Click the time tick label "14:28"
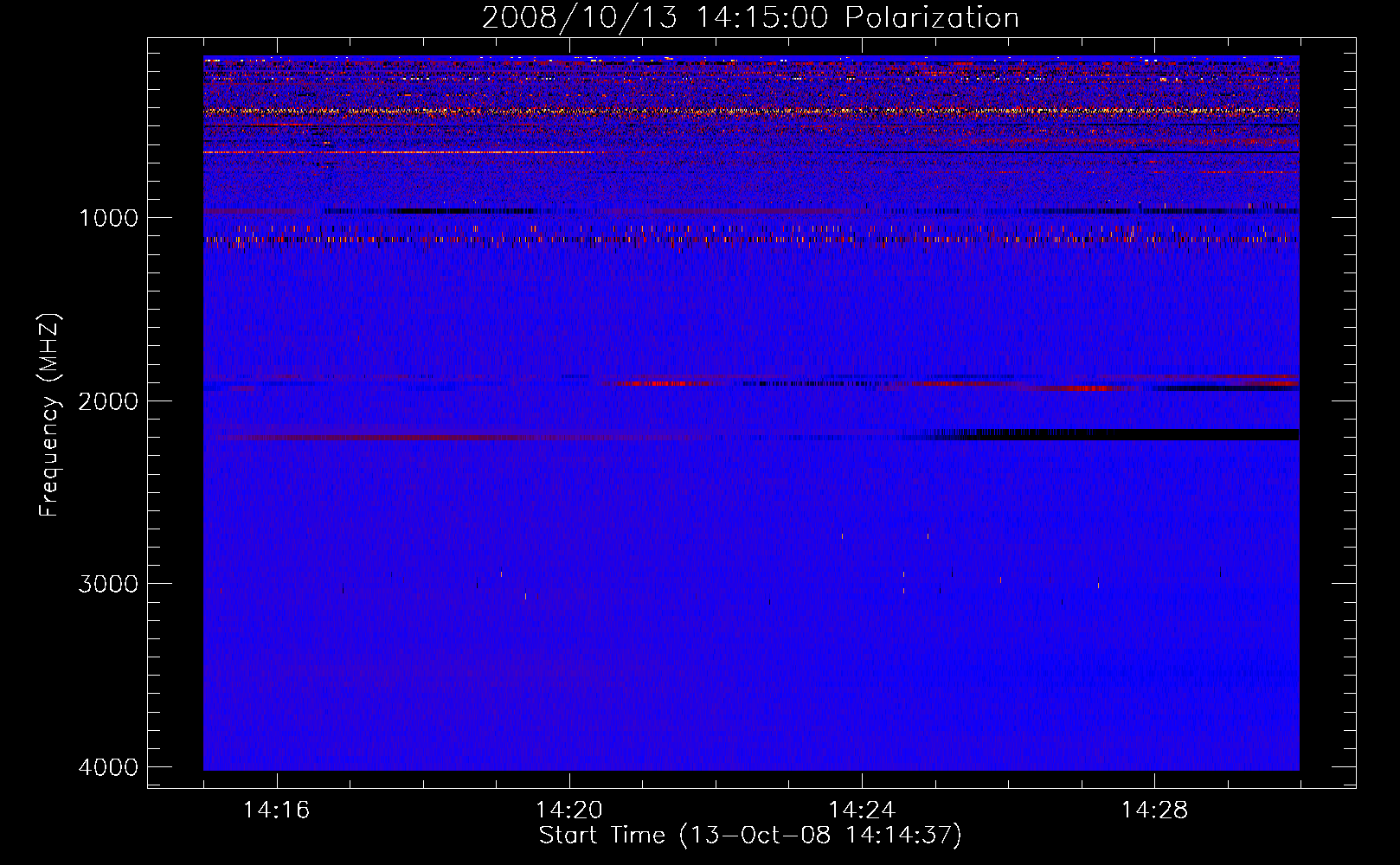 pyautogui.click(x=1154, y=811)
